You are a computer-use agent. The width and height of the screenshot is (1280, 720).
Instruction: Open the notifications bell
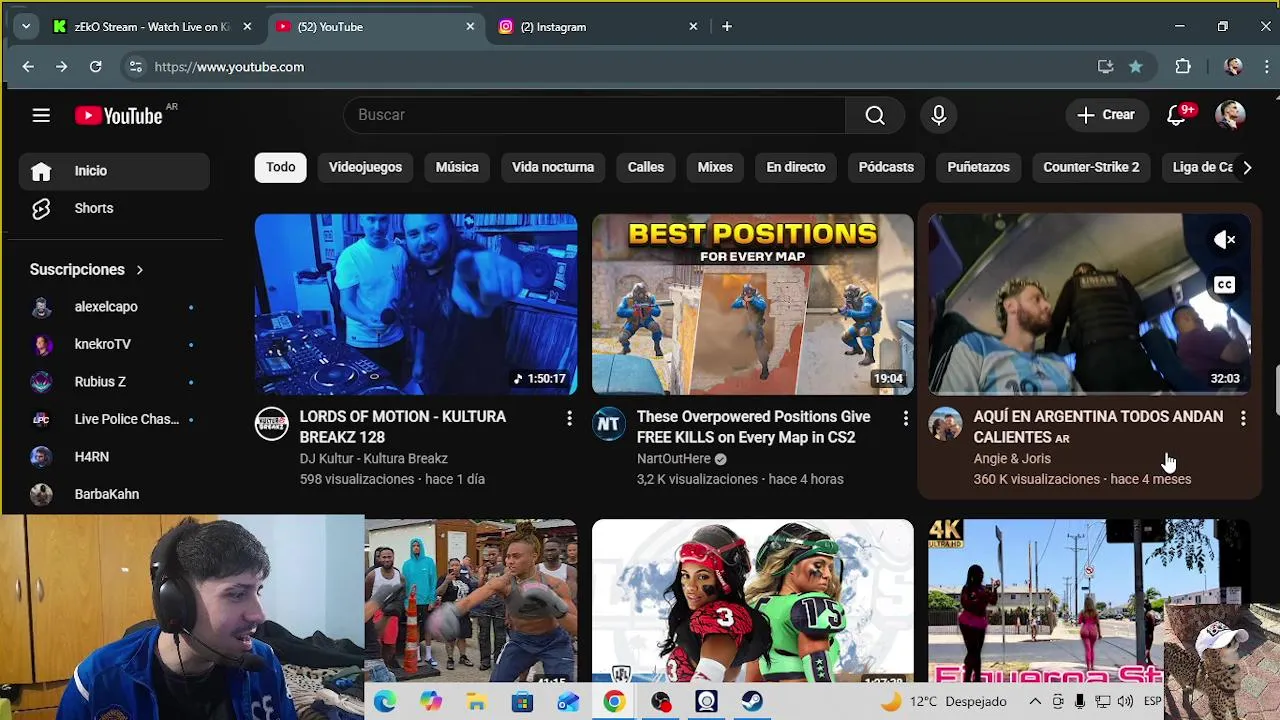click(x=1177, y=115)
